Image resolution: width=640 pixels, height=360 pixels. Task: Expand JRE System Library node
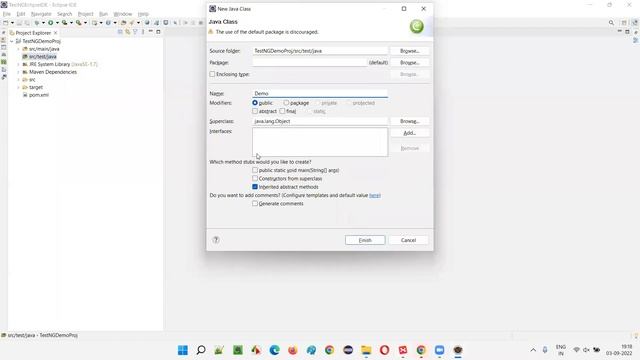pos(18,64)
